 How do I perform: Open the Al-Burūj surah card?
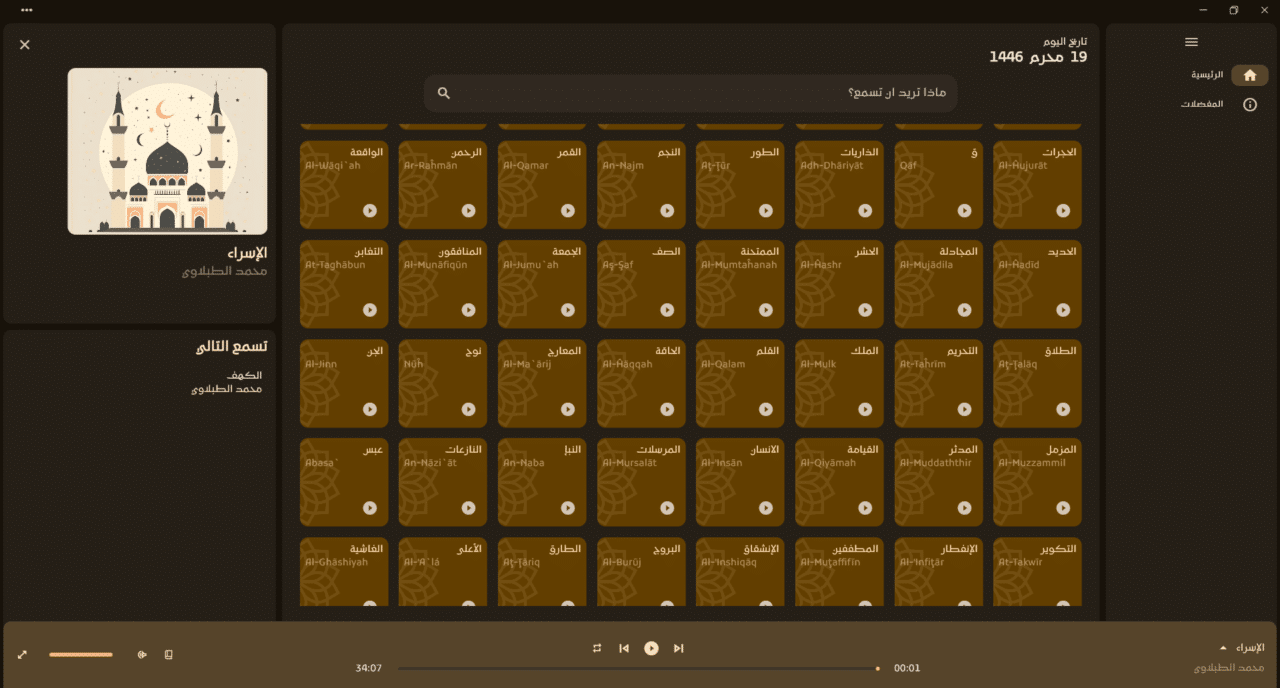(642, 573)
